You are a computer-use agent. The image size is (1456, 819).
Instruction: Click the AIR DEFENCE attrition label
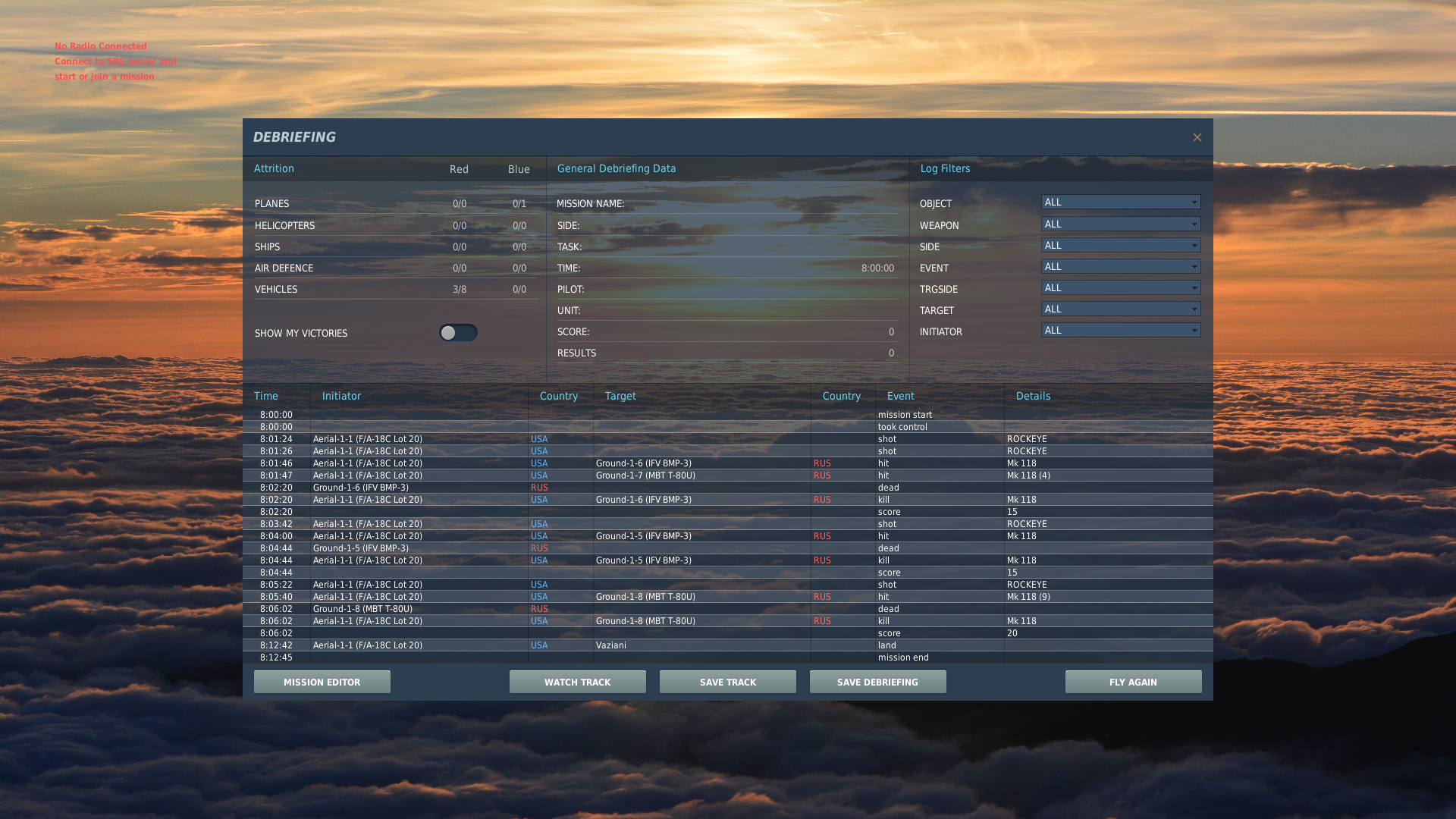(284, 268)
